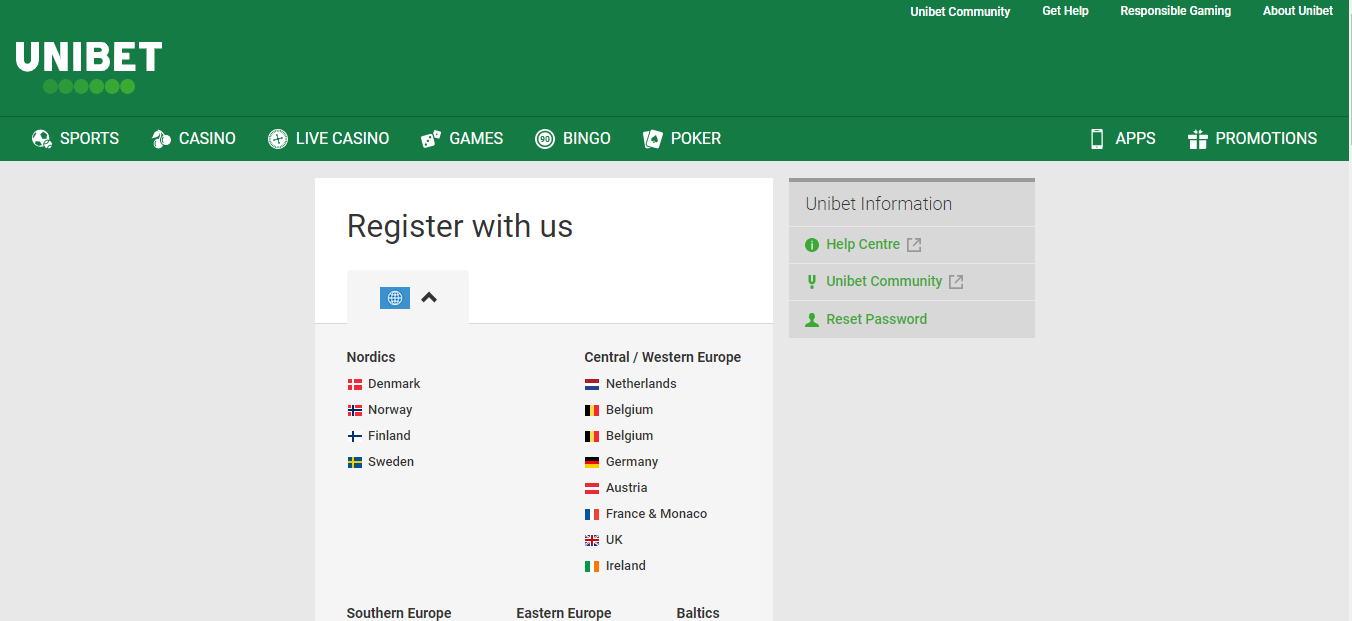Image resolution: width=1352 pixels, height=621 pixels.
Task: Click the Unibet logo
Action: (x=89, y=67)
